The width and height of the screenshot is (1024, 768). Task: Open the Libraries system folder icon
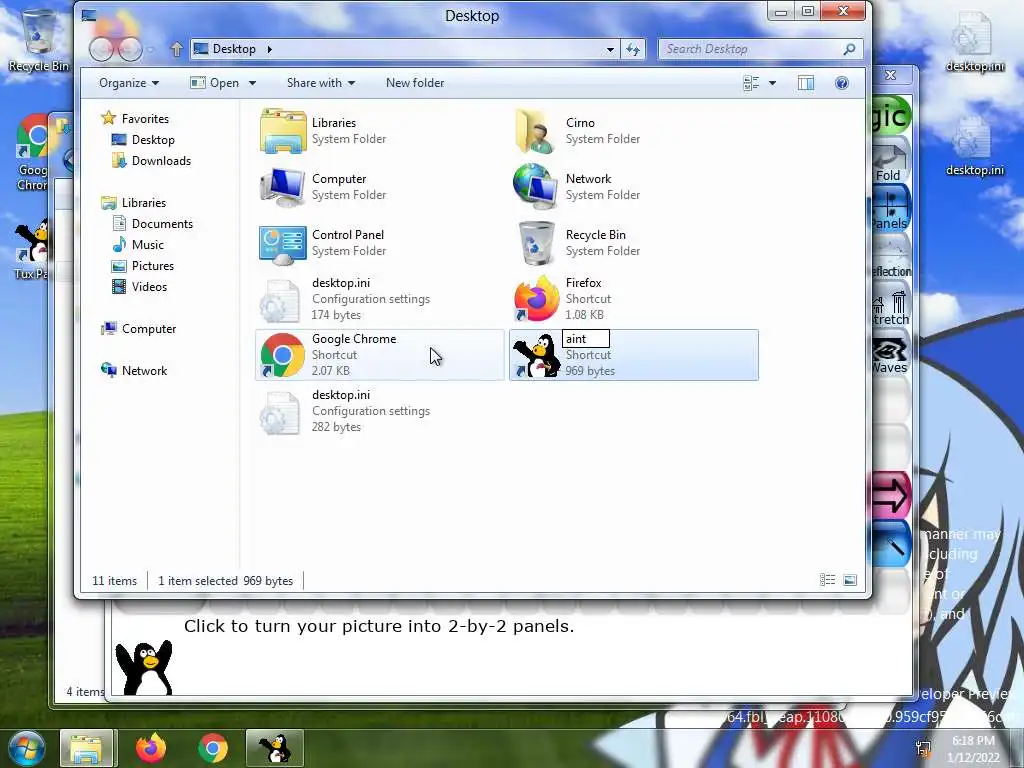[x=283, y=131]
